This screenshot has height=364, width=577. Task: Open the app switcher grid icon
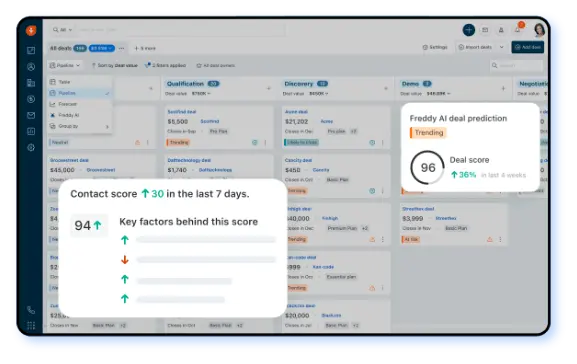point(31,326)
